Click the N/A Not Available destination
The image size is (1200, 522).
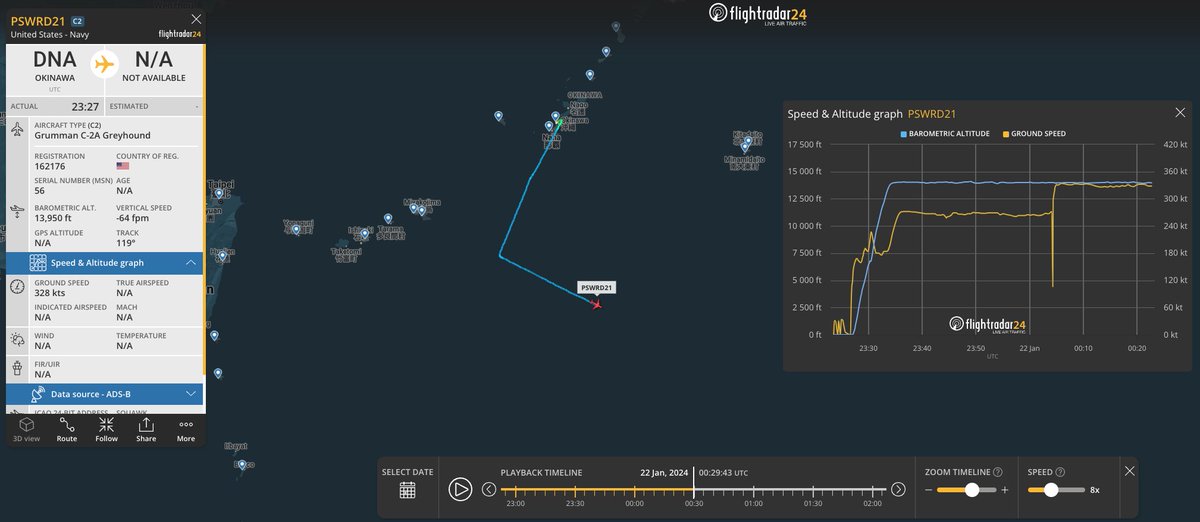pos(153,66)
